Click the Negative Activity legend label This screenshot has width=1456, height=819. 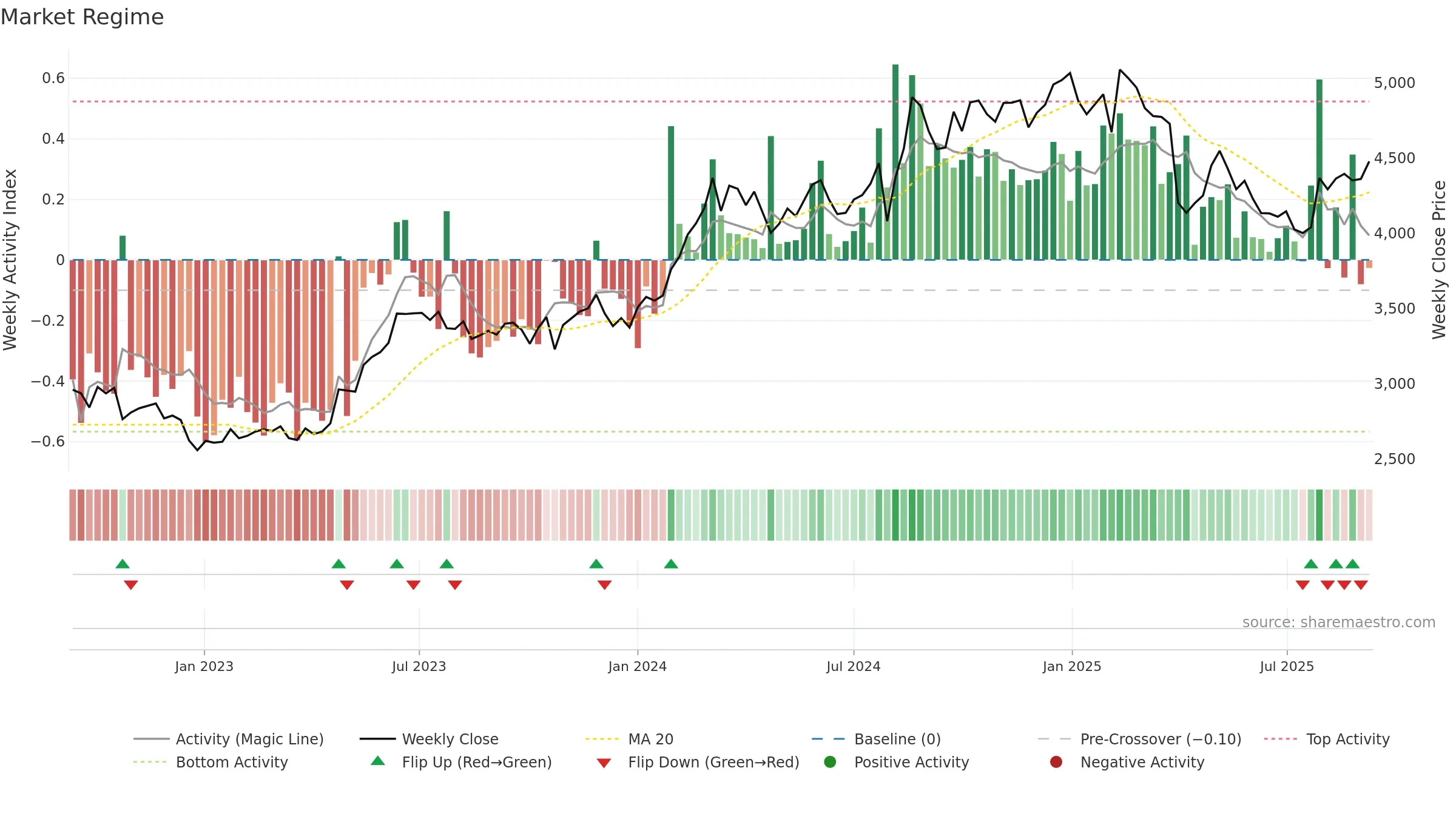point(1142,762)
